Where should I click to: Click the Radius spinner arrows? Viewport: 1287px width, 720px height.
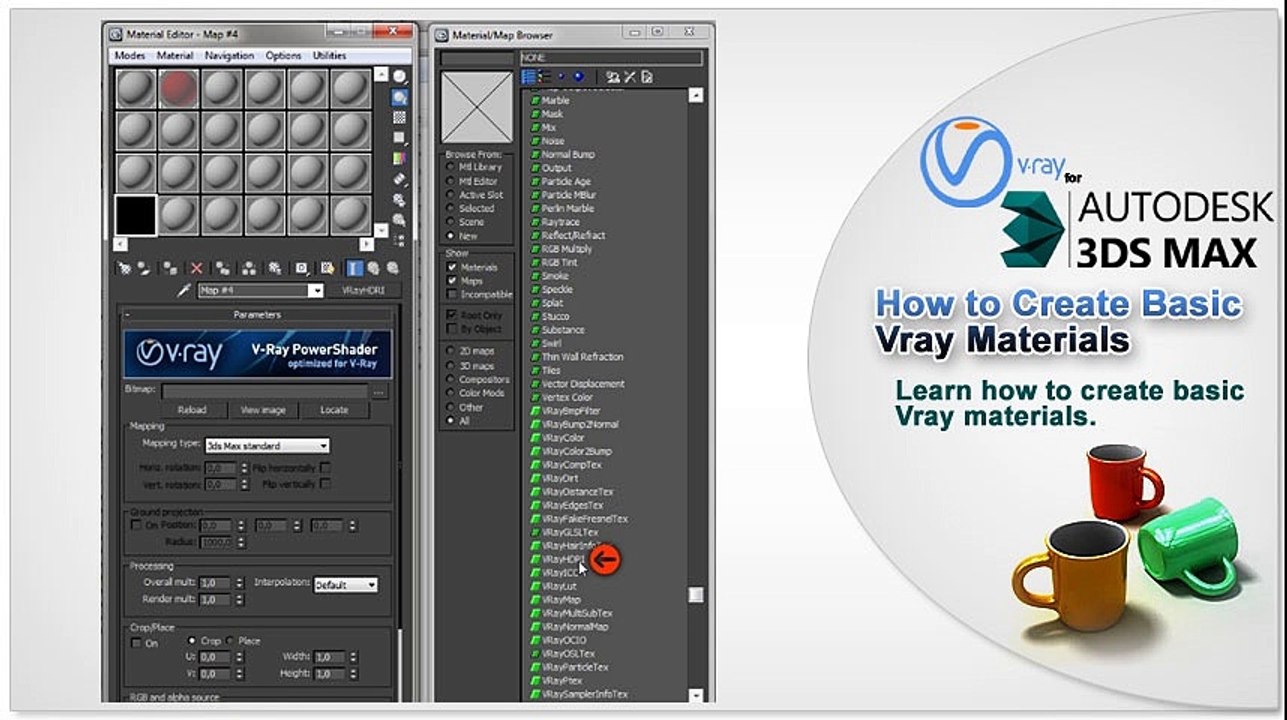pyautogui.click(x=239, y=541)
